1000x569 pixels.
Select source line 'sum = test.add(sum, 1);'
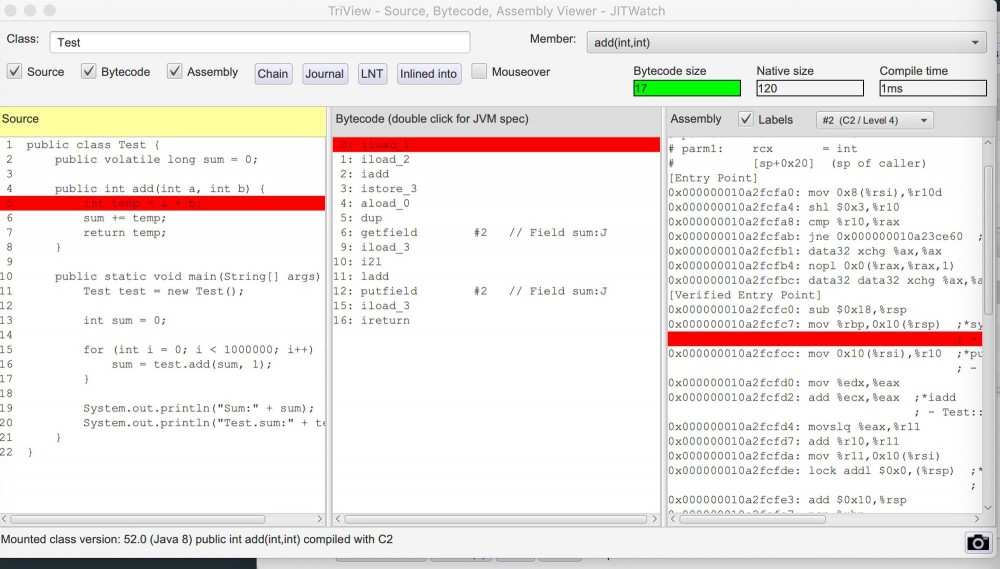click(192, 365)
